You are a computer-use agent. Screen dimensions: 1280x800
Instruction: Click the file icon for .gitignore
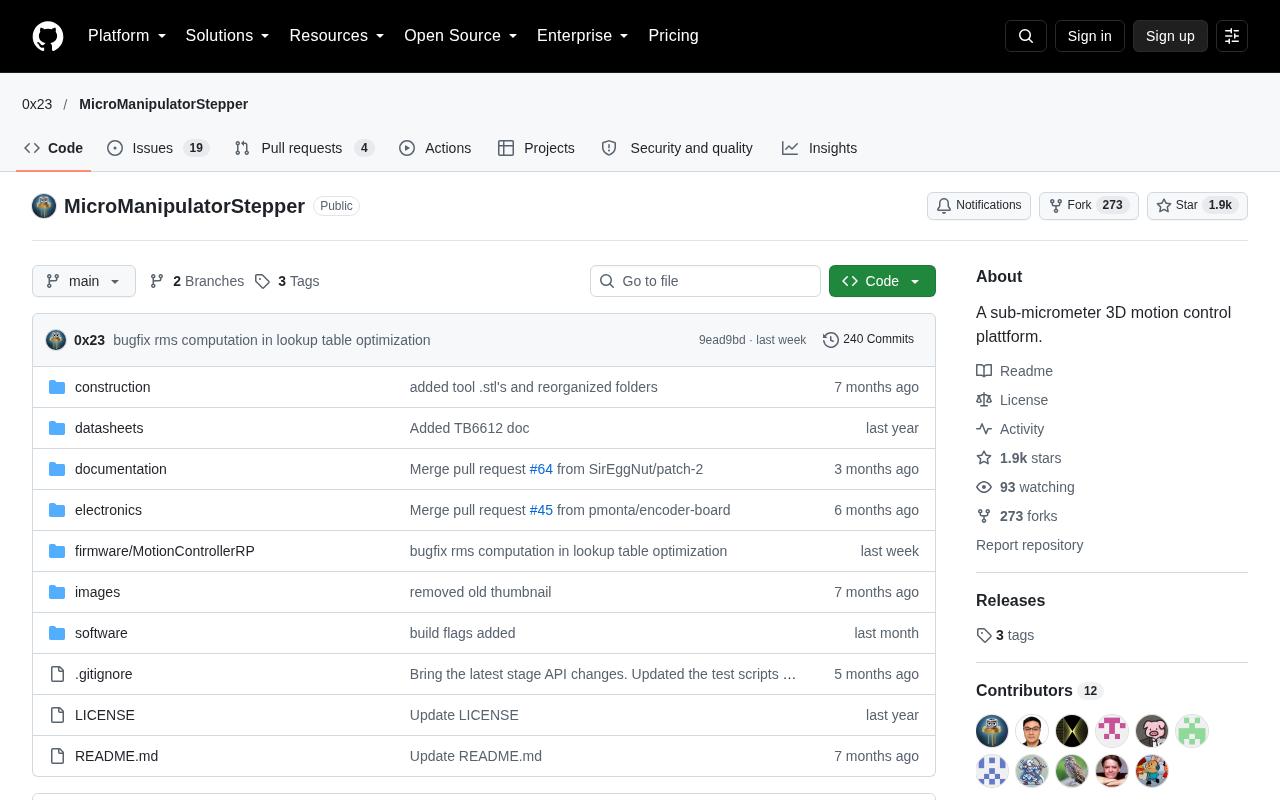click(57, 674)
